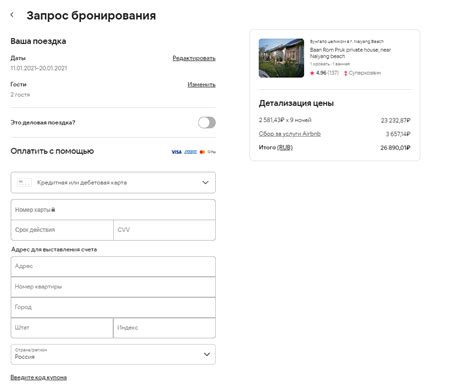Viewport: 474px width, 391px height.
Task: Focus the Город field
Action: click(x=113, y=307)
